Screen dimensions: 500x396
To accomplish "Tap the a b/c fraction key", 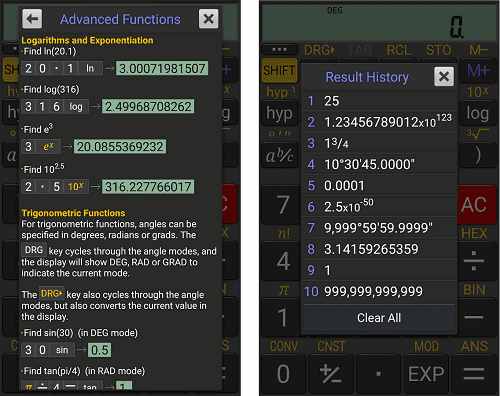I will 279,155.
